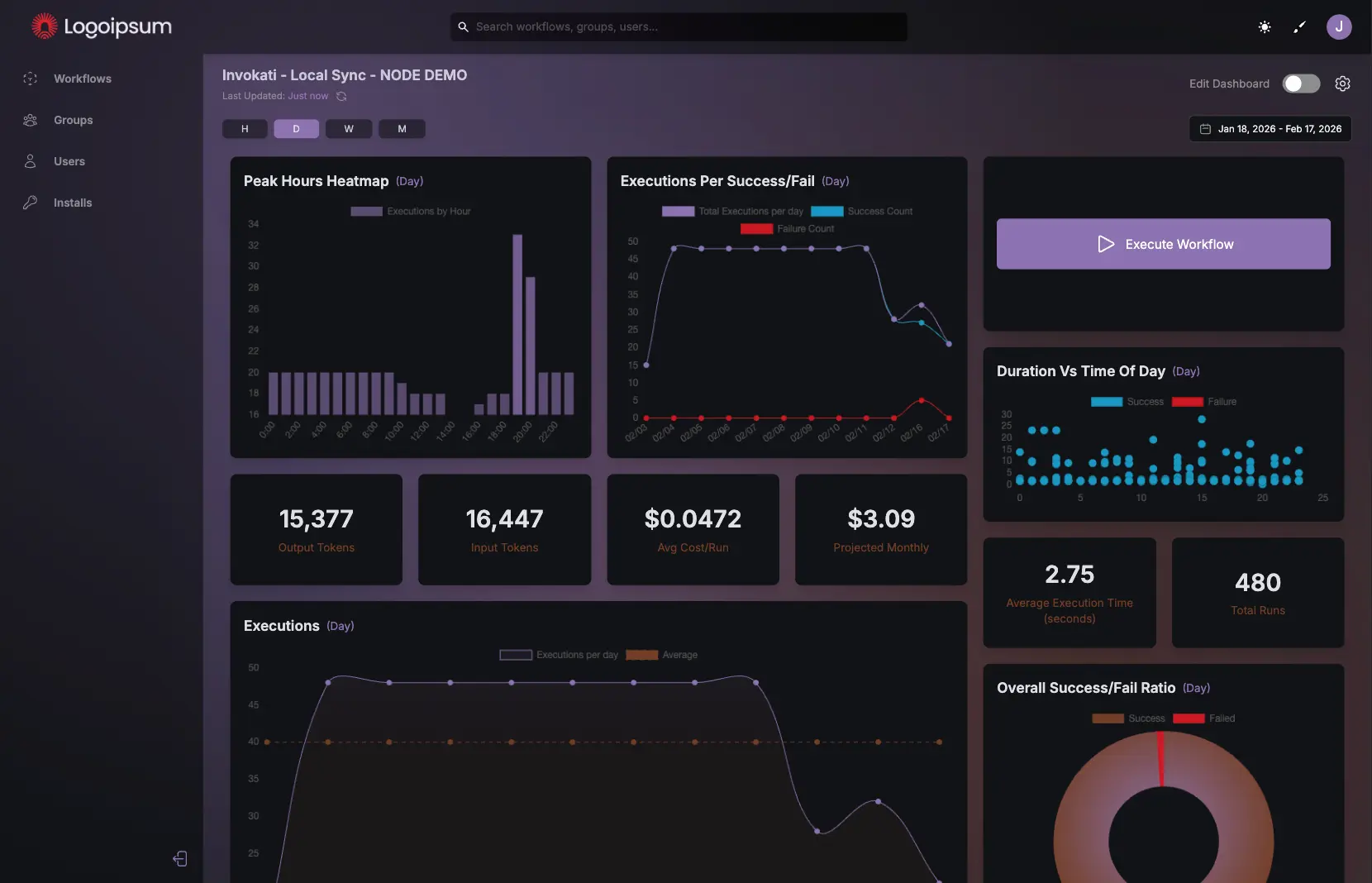Click the Logoipsum logo
The width and height of the screenshot is (1372, 883).
click(101, 26)
